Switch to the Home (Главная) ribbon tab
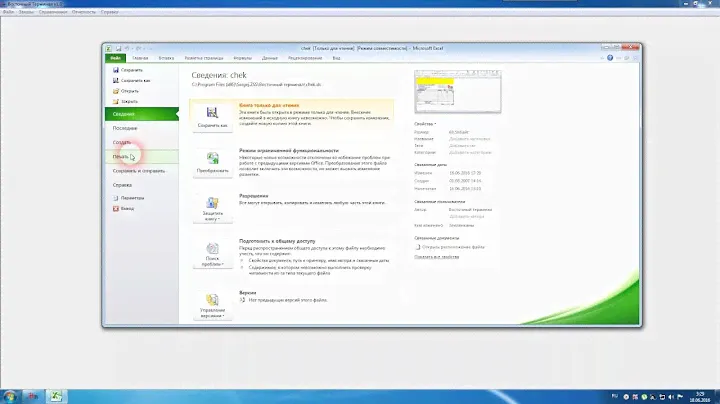Screen dimensions: 720x404 pyautogui.click(x=141, y=59)
